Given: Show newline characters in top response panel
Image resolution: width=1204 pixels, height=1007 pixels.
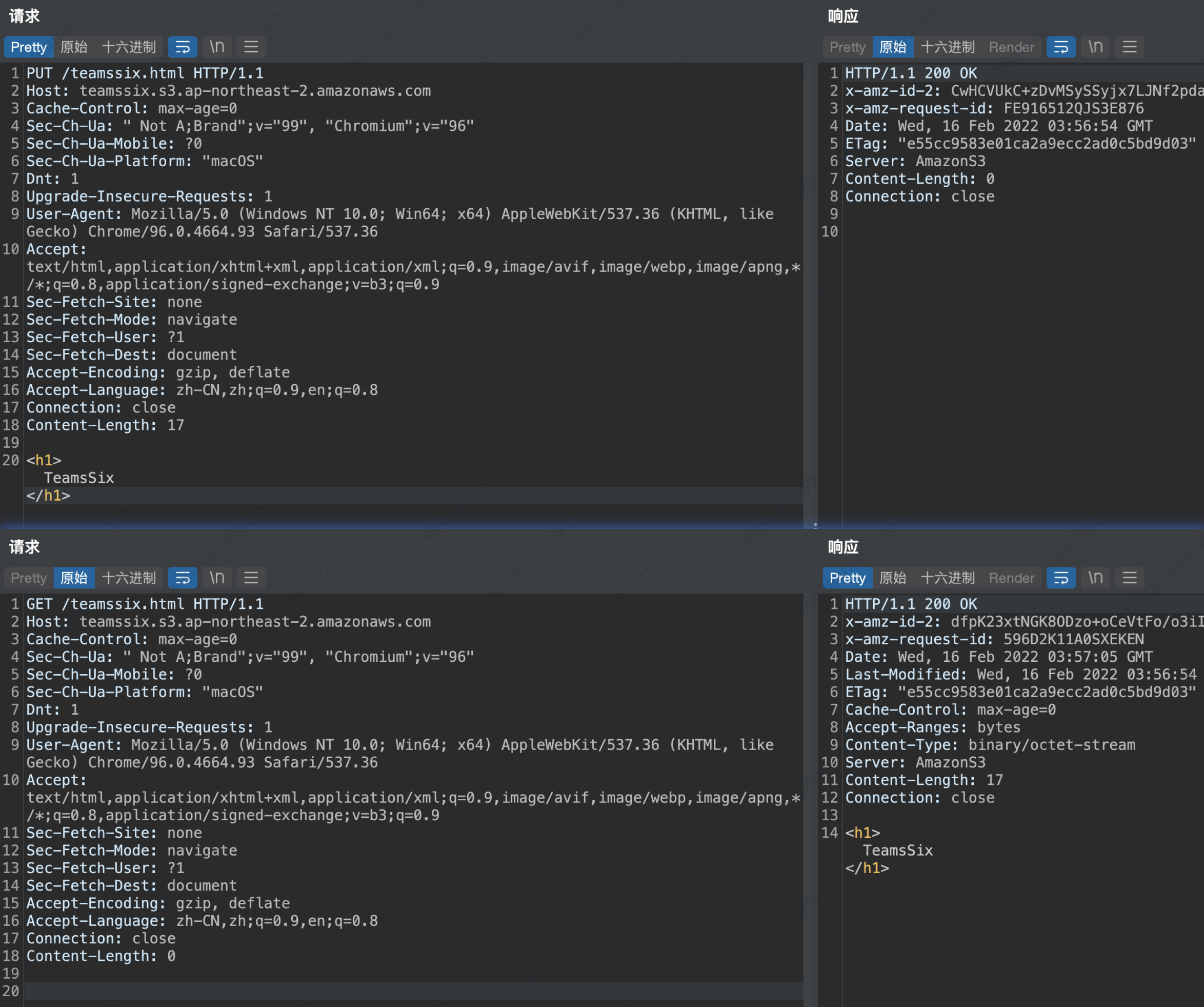Looking at the screenshot, I should click(x=1095, y=47).
